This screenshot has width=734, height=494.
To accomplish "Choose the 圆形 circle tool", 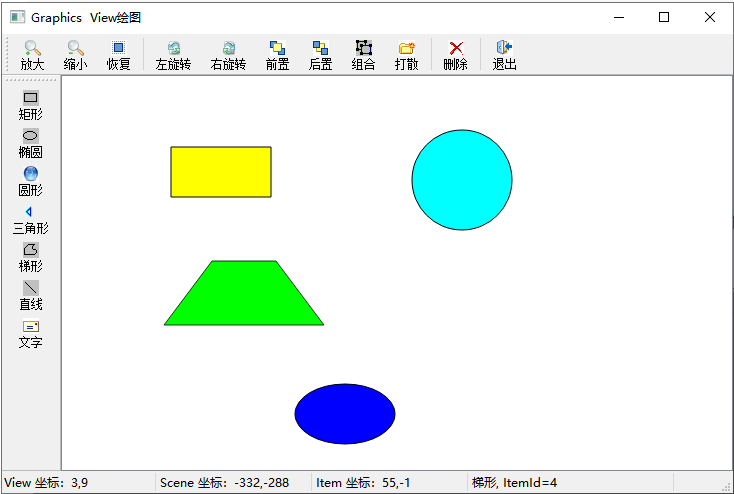I will point(30,181).
